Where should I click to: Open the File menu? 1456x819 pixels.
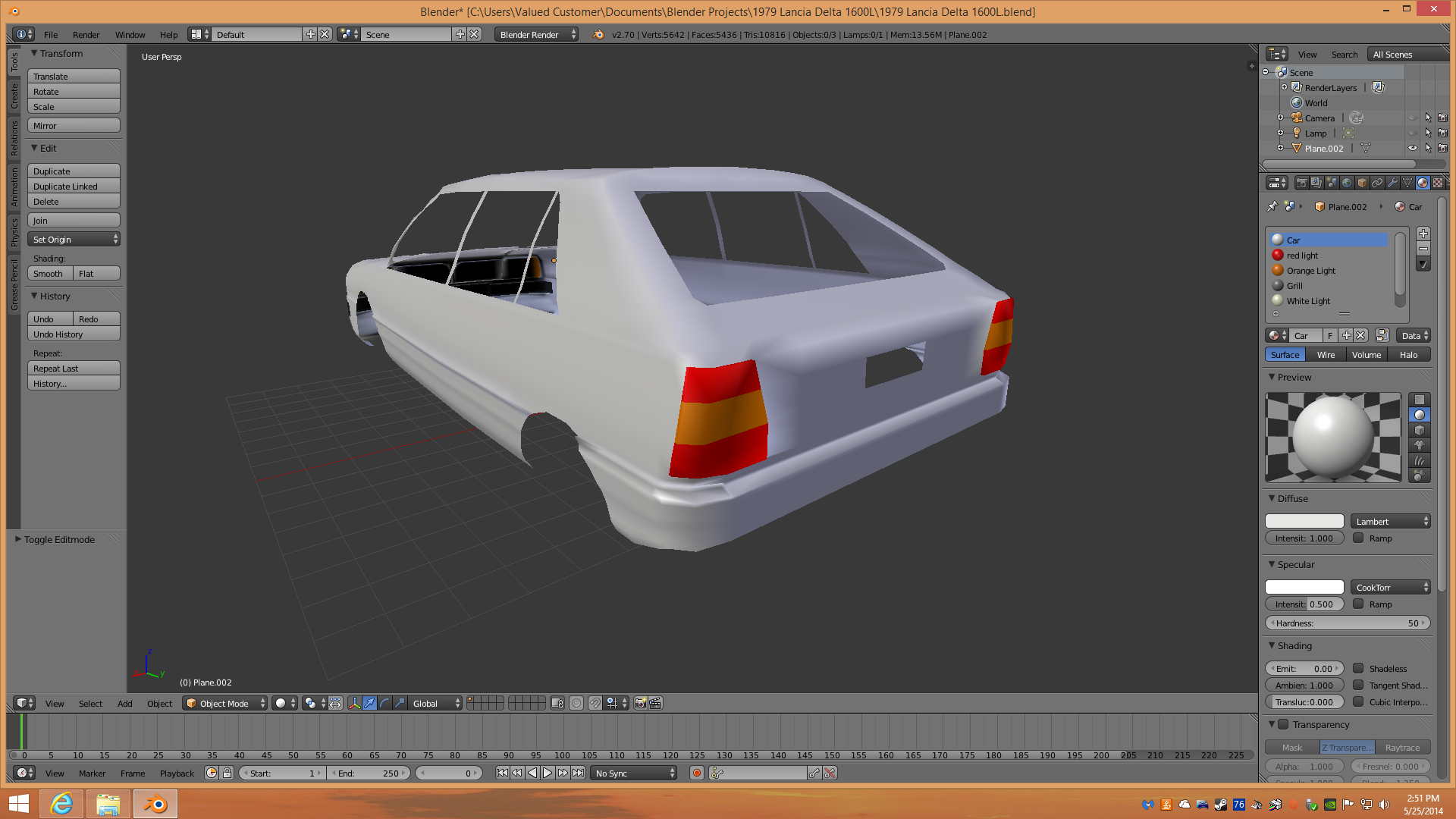pyautogui.click(x=51, y=35)
